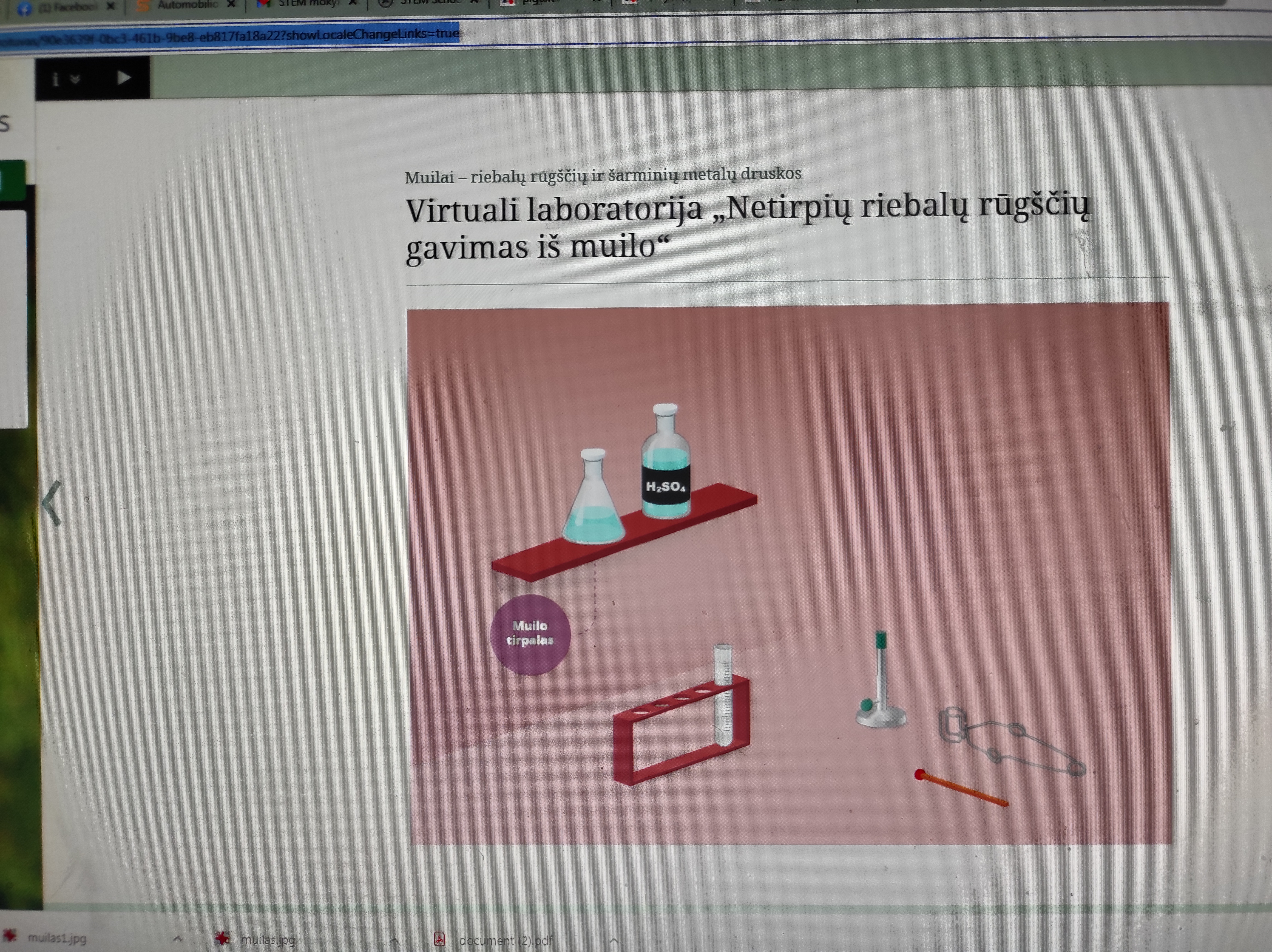Close the Facebook browser tab
This screenshot has height=952, width=1272.
coord(110,7)
